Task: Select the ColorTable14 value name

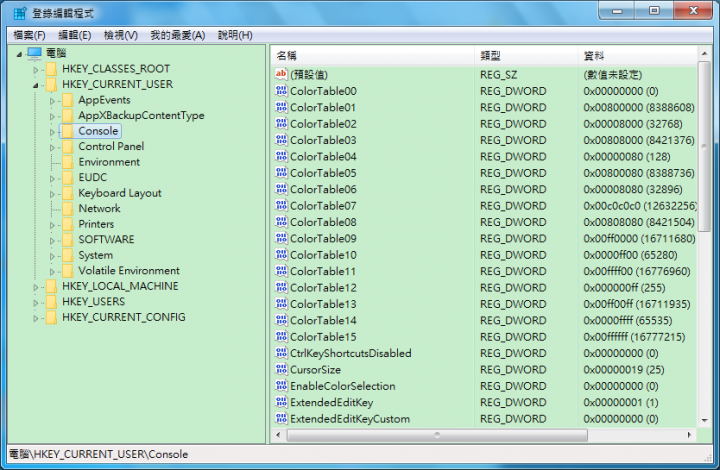Action: click(x=323, y=320)
